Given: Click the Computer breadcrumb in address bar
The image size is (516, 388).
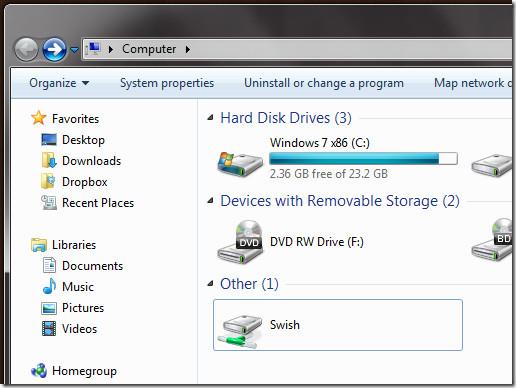Looking at the screenshot, I should pyautogui.click(x=149, y=49).
